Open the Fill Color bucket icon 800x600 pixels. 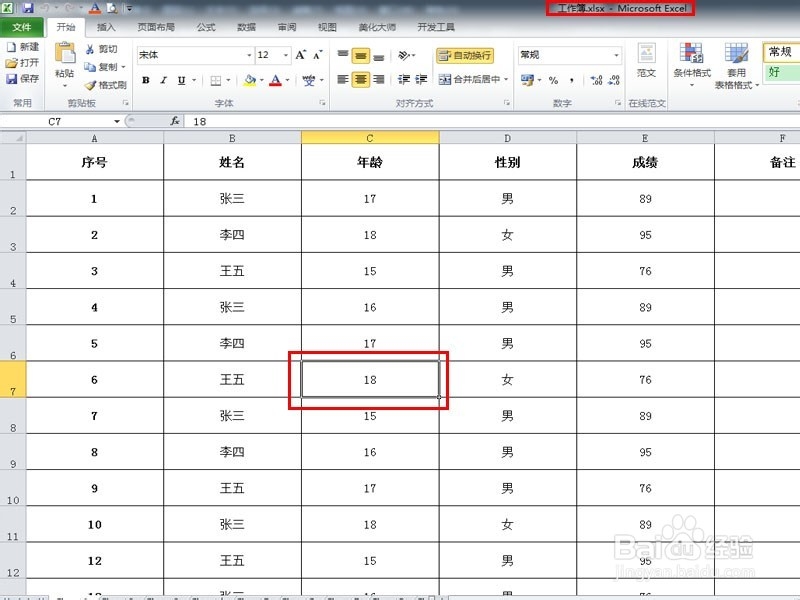tap(249, 80)
